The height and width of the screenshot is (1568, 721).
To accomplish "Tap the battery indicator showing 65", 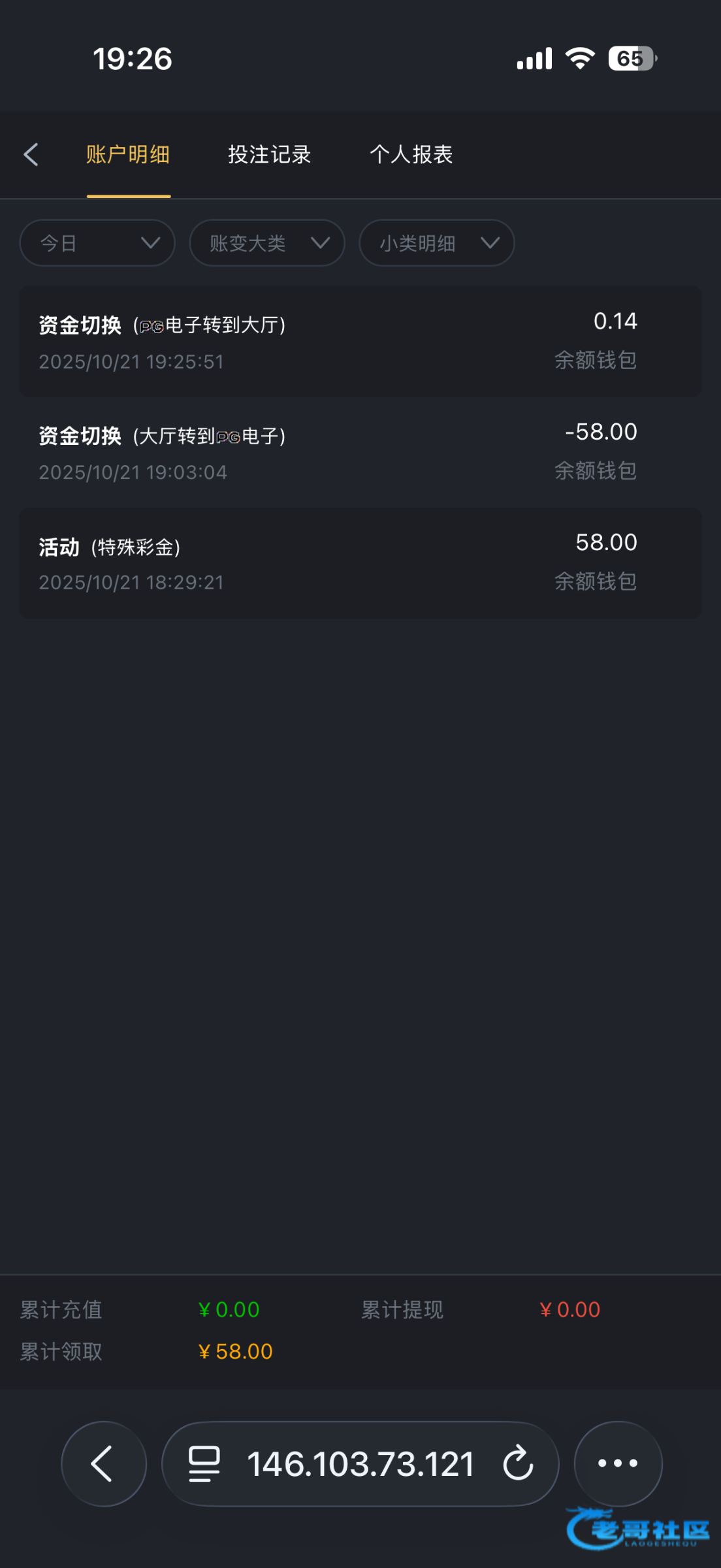I will click(632, 59).
